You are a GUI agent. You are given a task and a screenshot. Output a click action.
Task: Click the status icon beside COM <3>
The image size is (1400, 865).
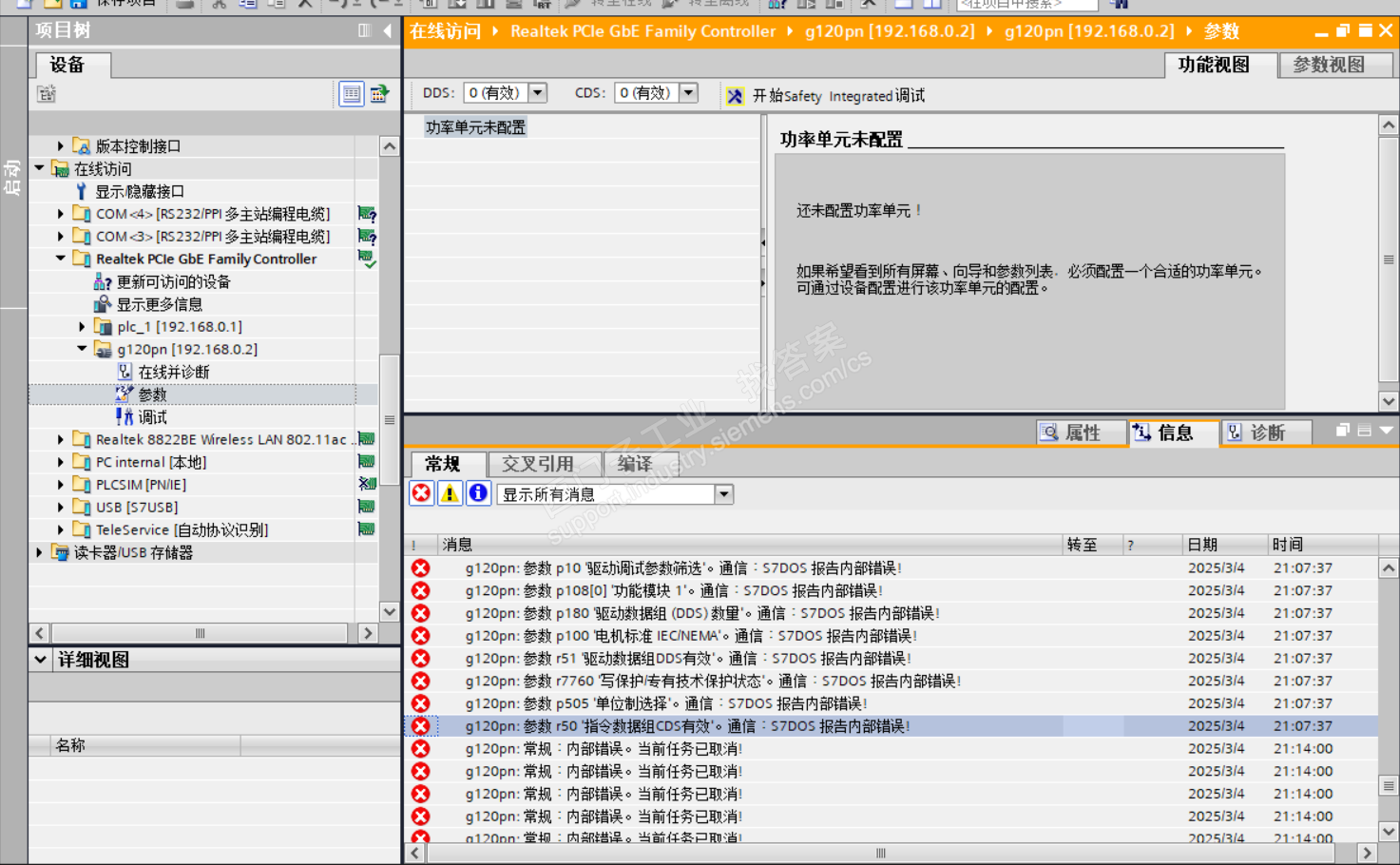(367, 237)
